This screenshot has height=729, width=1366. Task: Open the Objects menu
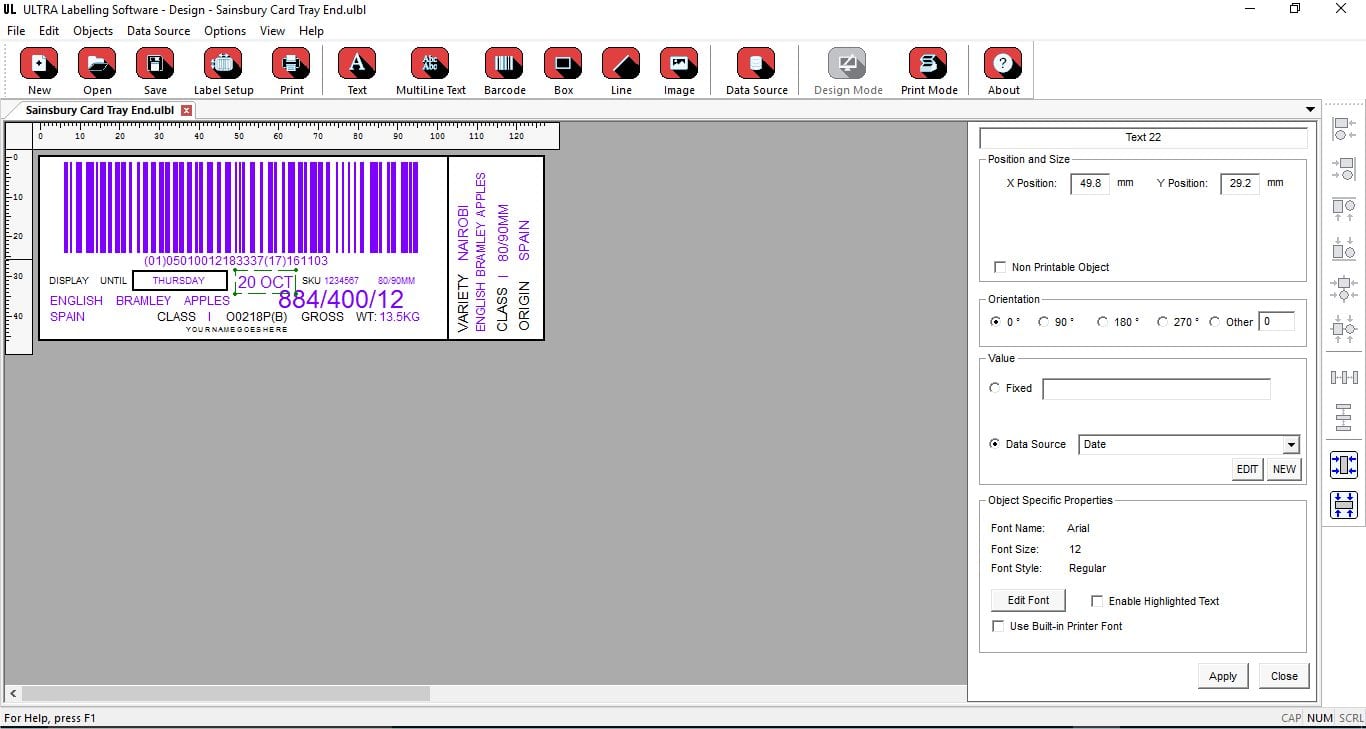93,31
